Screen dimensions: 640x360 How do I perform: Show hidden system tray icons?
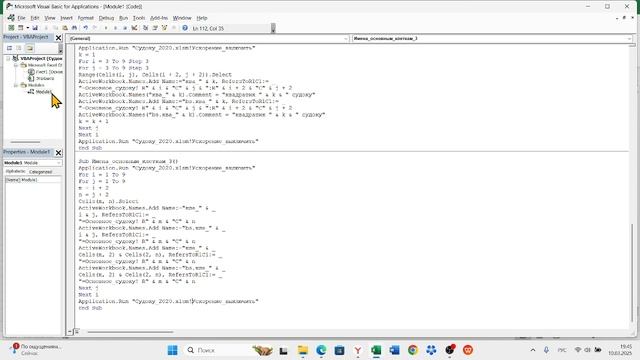point(533,350)
